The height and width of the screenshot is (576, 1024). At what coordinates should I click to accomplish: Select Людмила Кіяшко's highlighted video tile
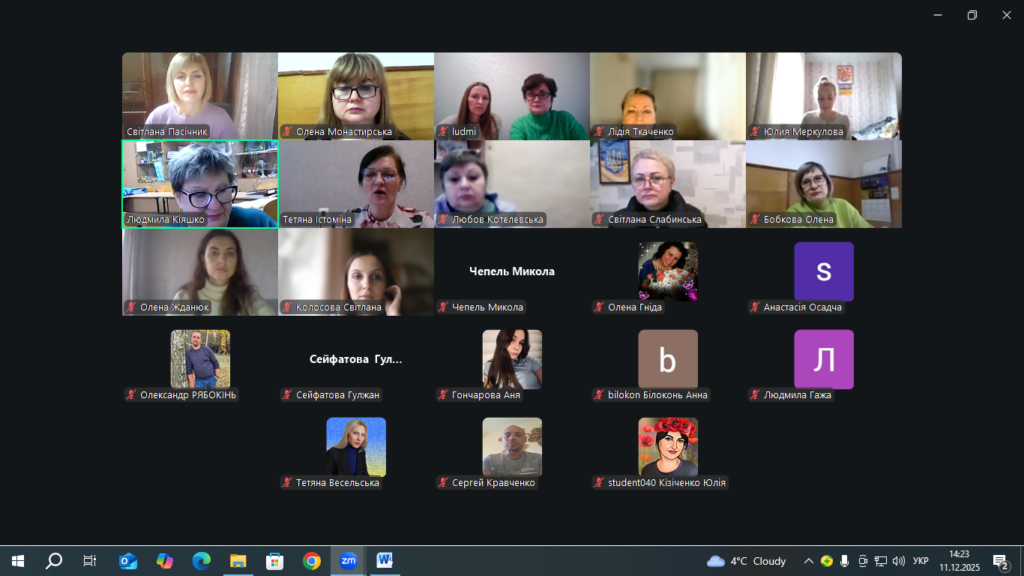pyautogui.click(x=200, y=184)
